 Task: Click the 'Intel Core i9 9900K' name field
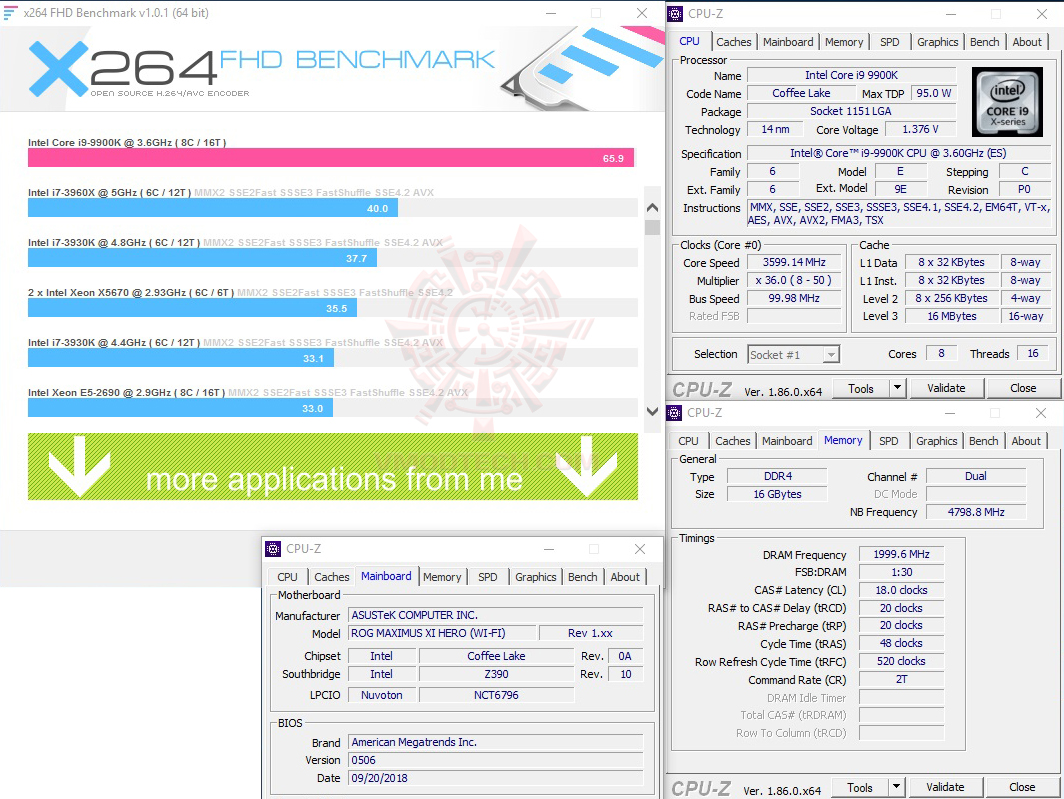click(851, 75)
